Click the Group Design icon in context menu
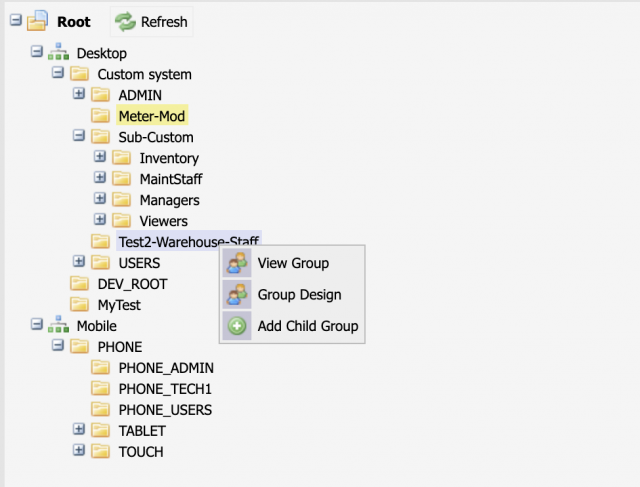This screenshot has height=487, width=640. (237, 295)
